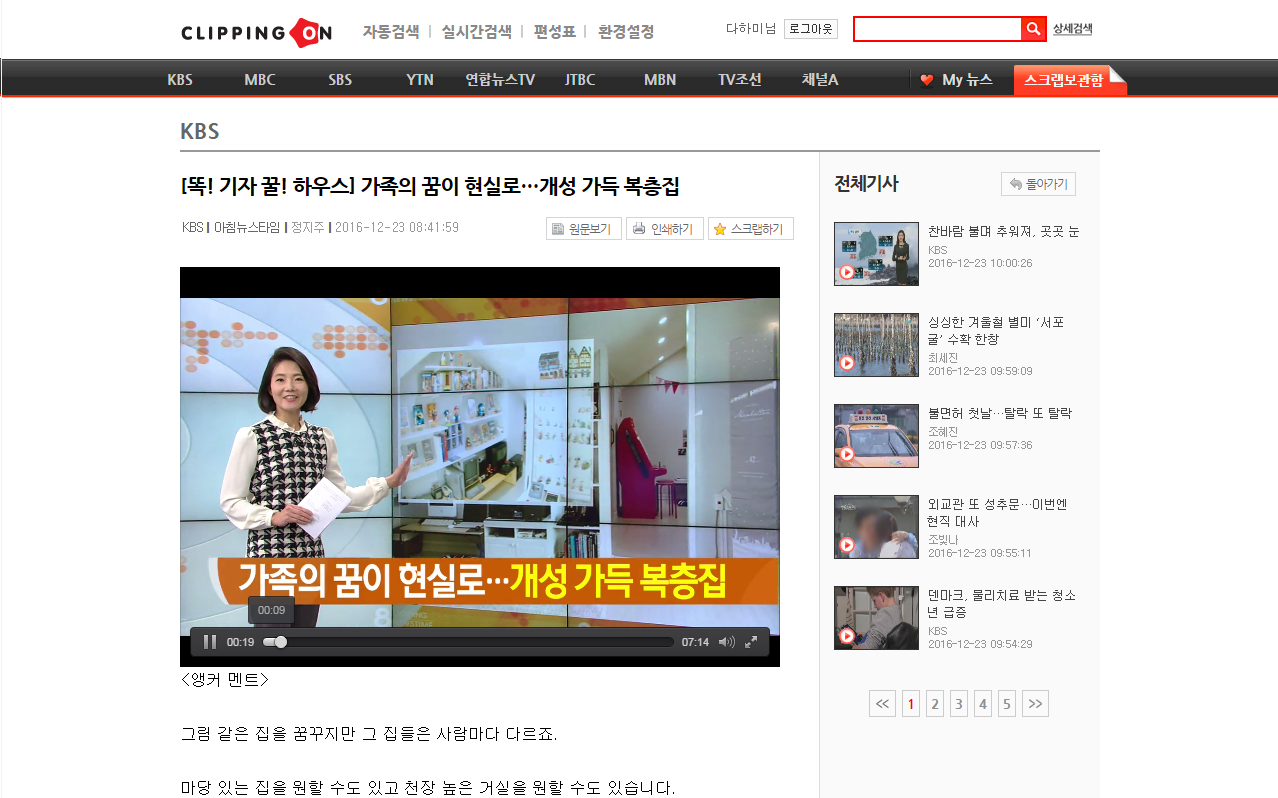
Task: Click the search input field
Action: coord(937,29)
